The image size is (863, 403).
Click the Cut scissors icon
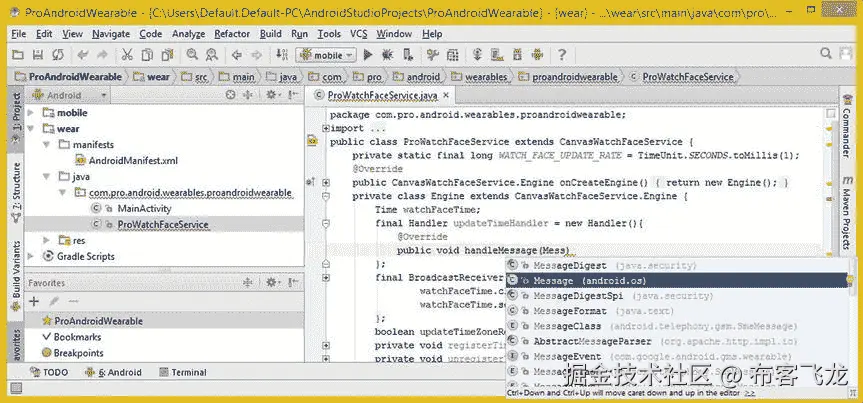point(127,55)
